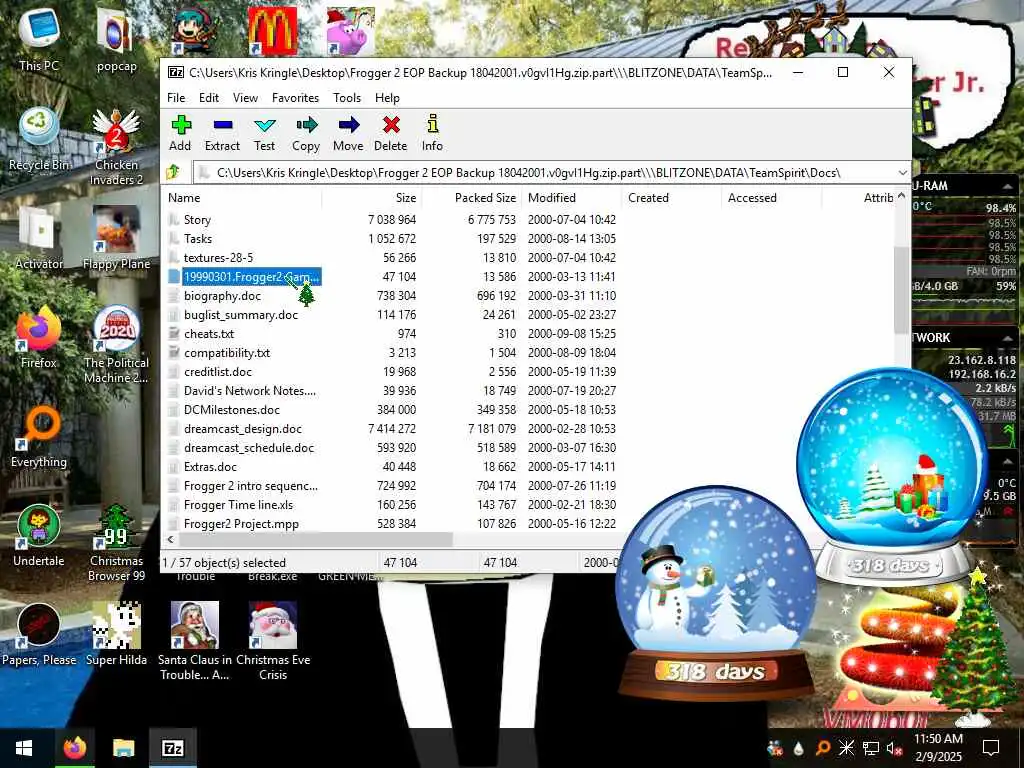Open the Super Hilda desktop icon
The height and width of the screenshot is (768, 1024).
coord(116,635)
